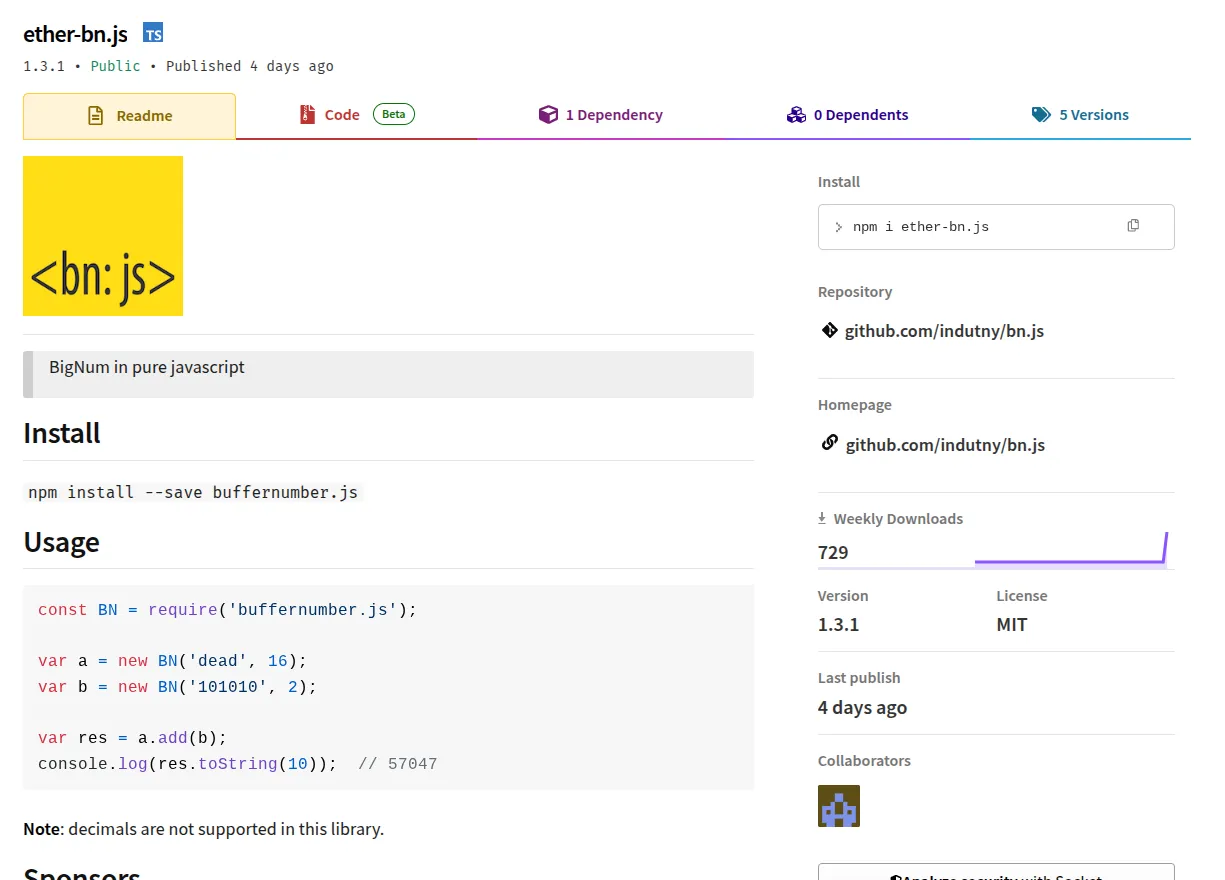Click the package title ether-bn.js

point(76,34)
